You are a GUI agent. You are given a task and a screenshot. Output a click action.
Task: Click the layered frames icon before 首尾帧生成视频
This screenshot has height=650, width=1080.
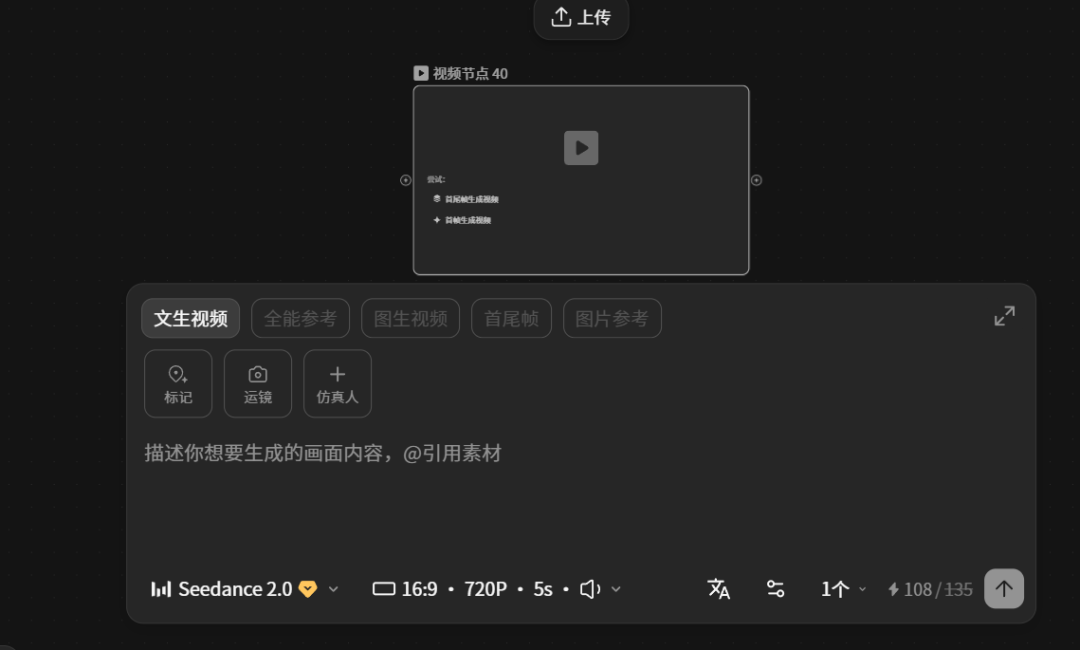[x=437, y=199]
